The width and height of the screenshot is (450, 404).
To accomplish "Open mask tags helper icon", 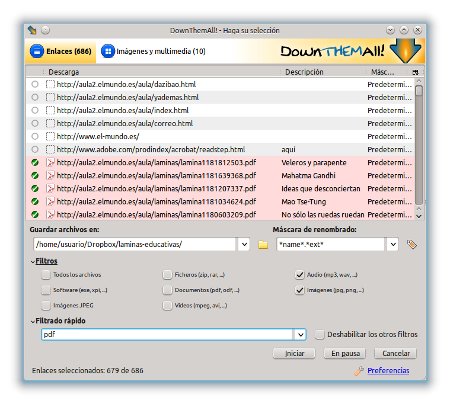I will click(412, 245).
